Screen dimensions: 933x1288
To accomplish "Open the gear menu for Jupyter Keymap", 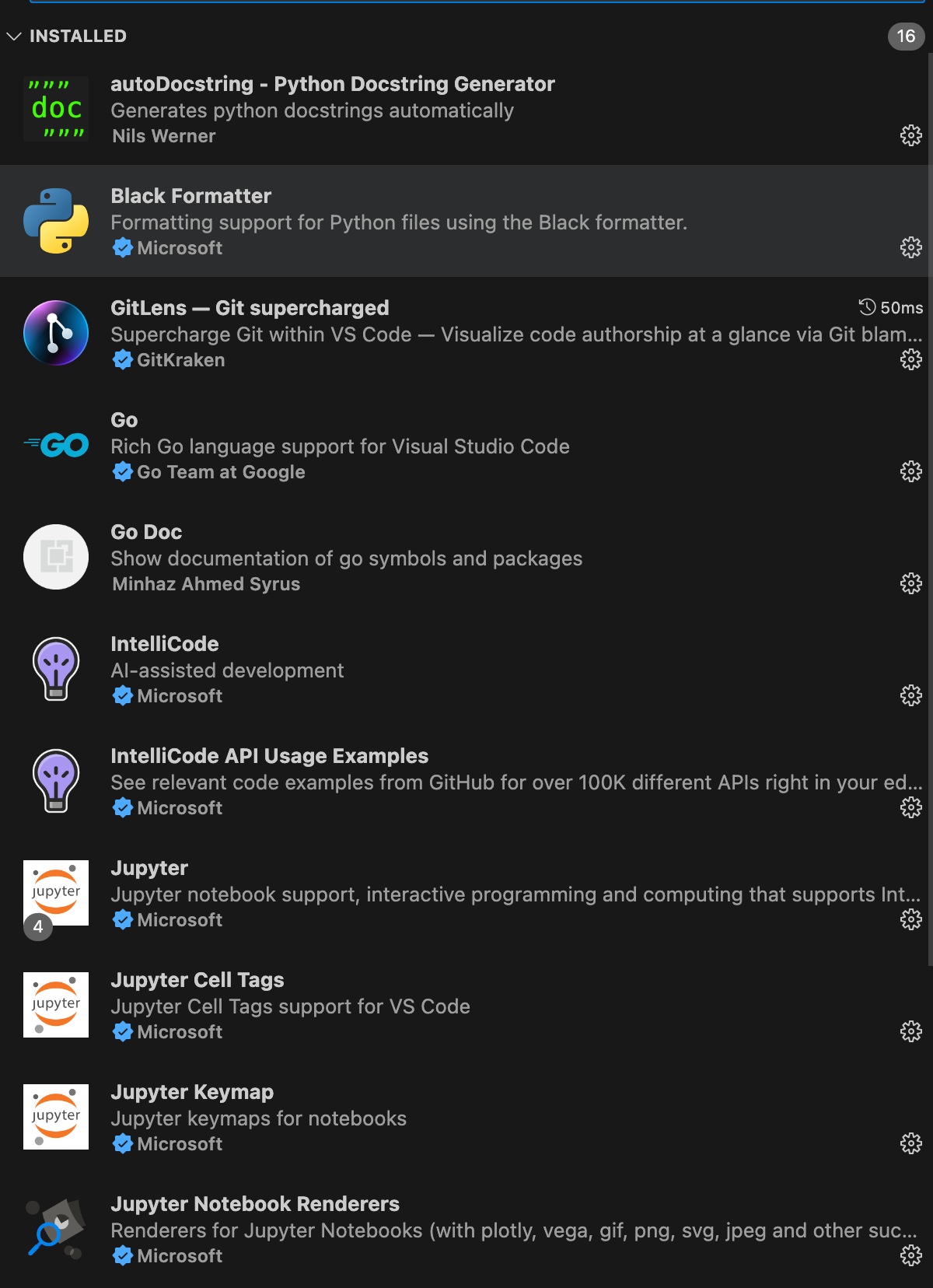I will coord(910,1143).
